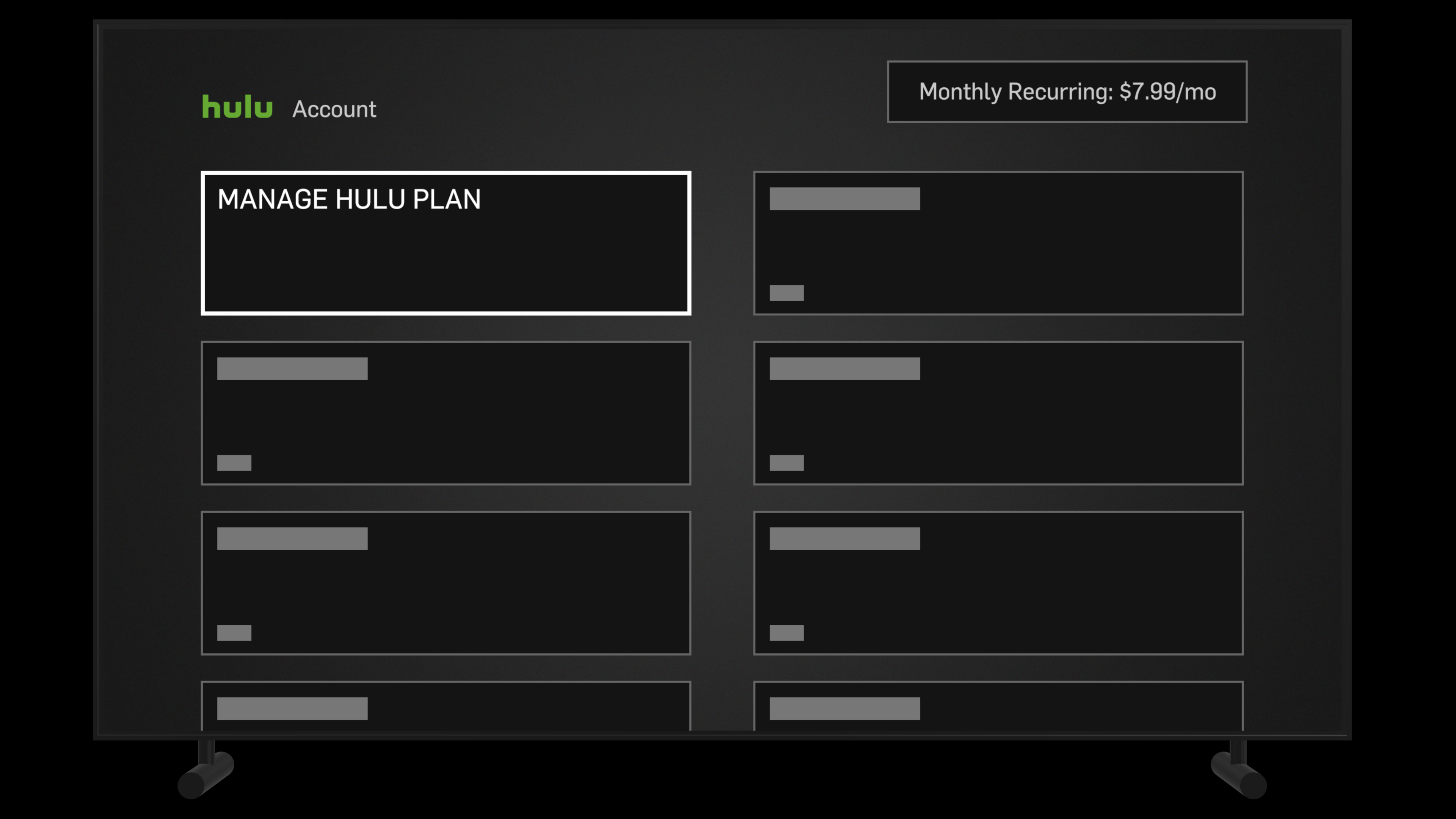Open the Monthly Recurring $7.99/mo box

click(x=1067, y=91)
